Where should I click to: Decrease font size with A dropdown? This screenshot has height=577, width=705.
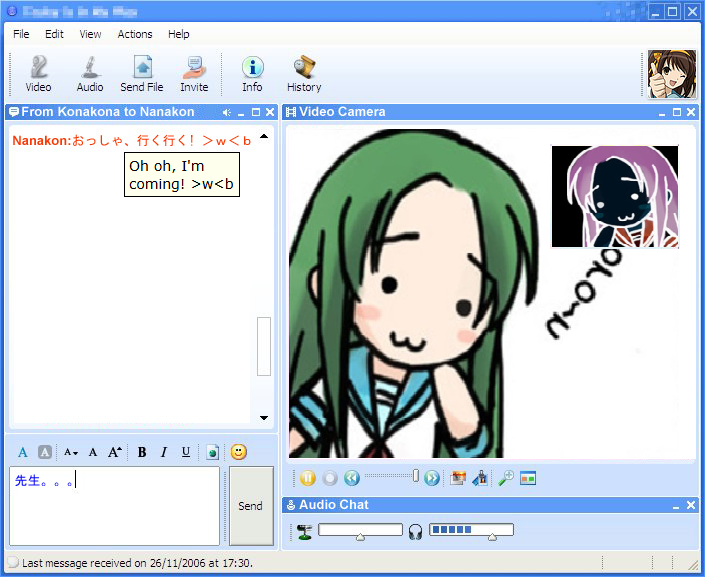click(x=71, y=452)
